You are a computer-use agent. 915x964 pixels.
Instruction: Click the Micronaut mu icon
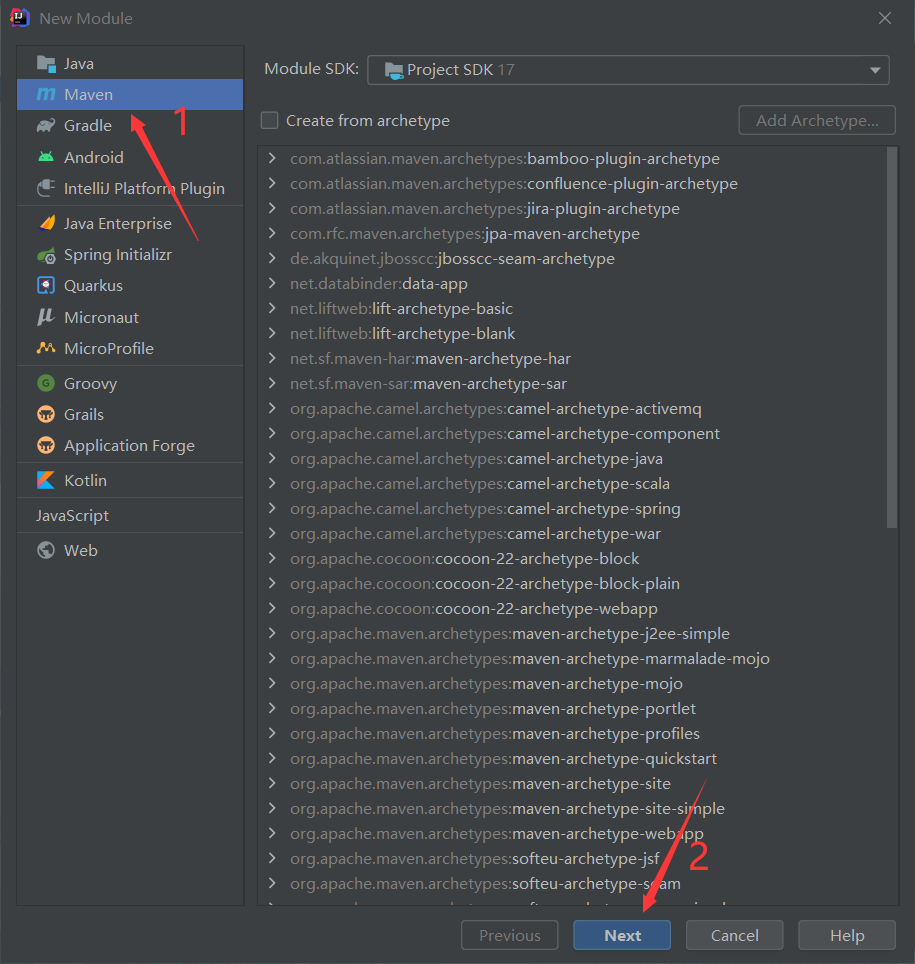click(46, 317)
